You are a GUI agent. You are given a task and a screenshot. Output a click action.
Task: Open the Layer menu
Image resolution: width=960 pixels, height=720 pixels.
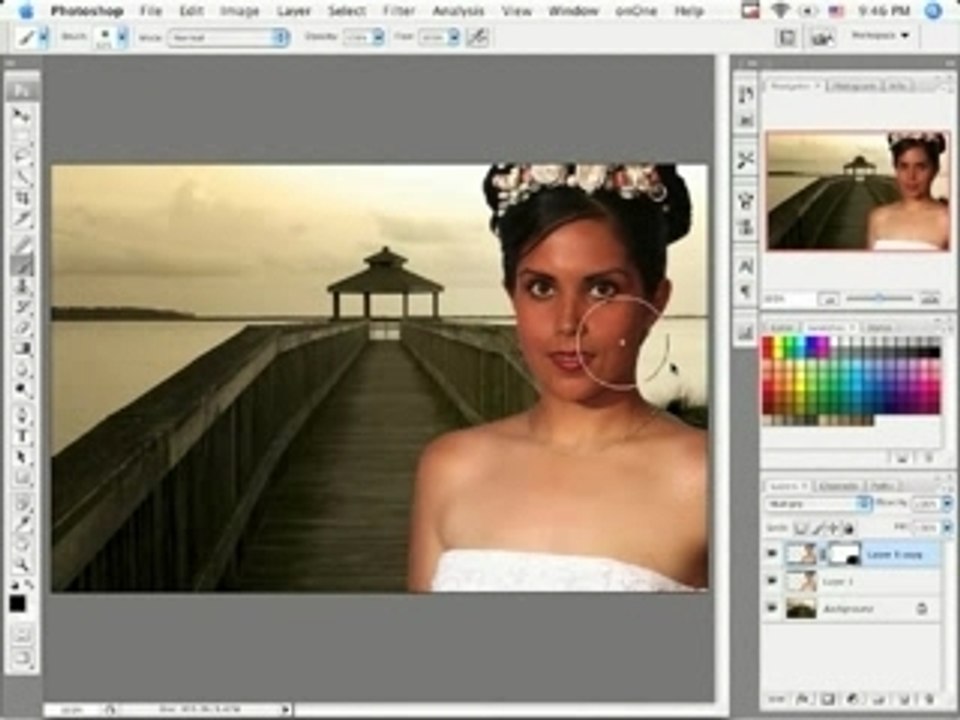pyautogui.click(x=294, y=11)
